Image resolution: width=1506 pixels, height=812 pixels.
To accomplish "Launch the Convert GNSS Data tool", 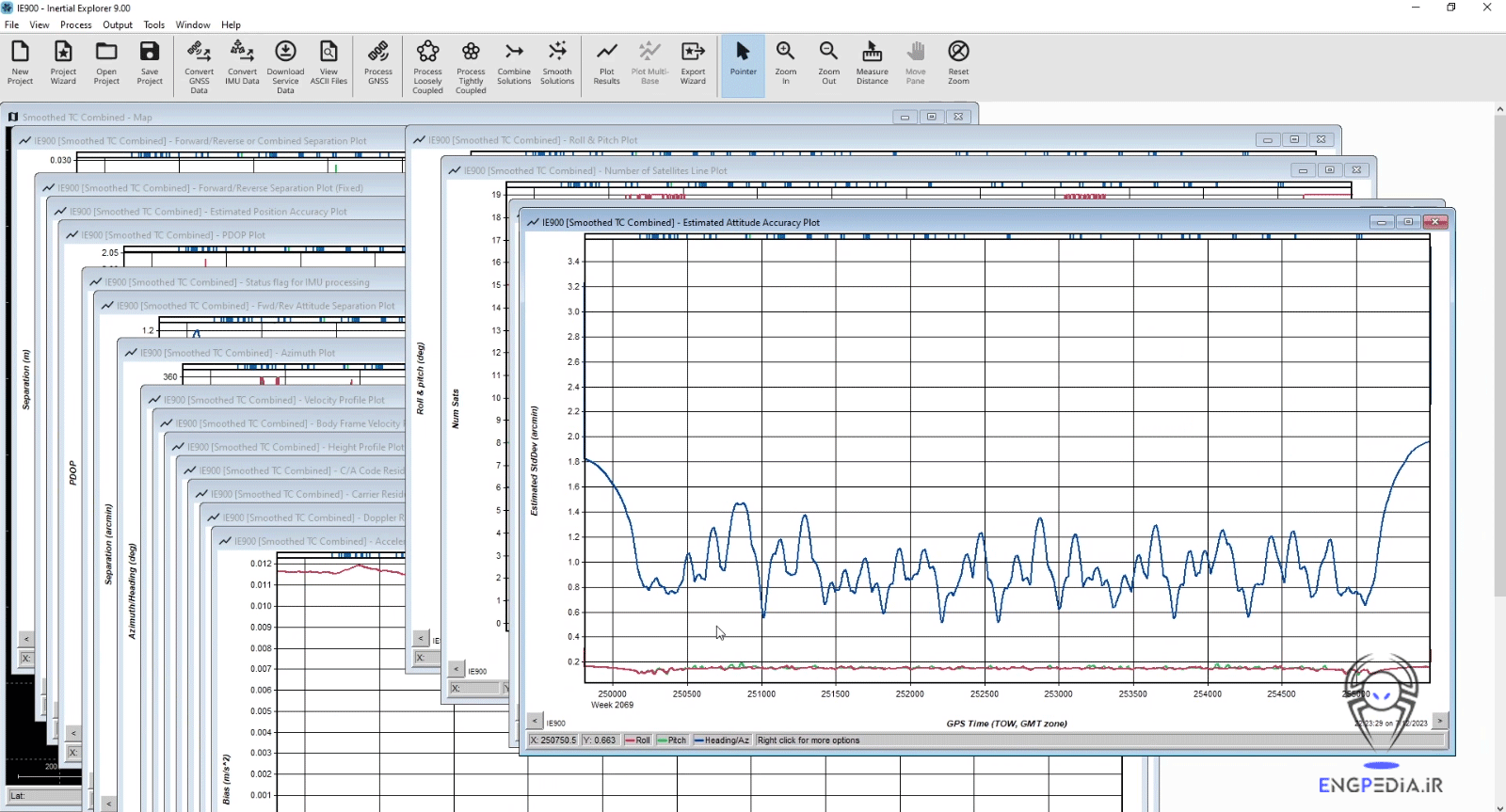I will 199,67.
